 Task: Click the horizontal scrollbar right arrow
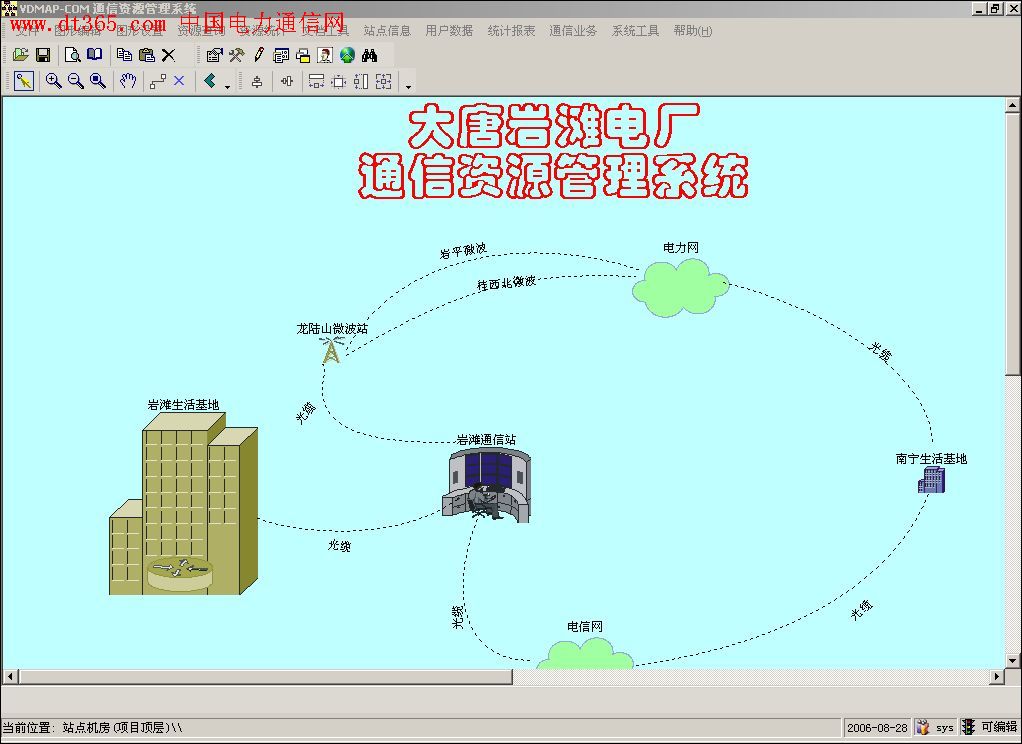[x=996, y=677]
